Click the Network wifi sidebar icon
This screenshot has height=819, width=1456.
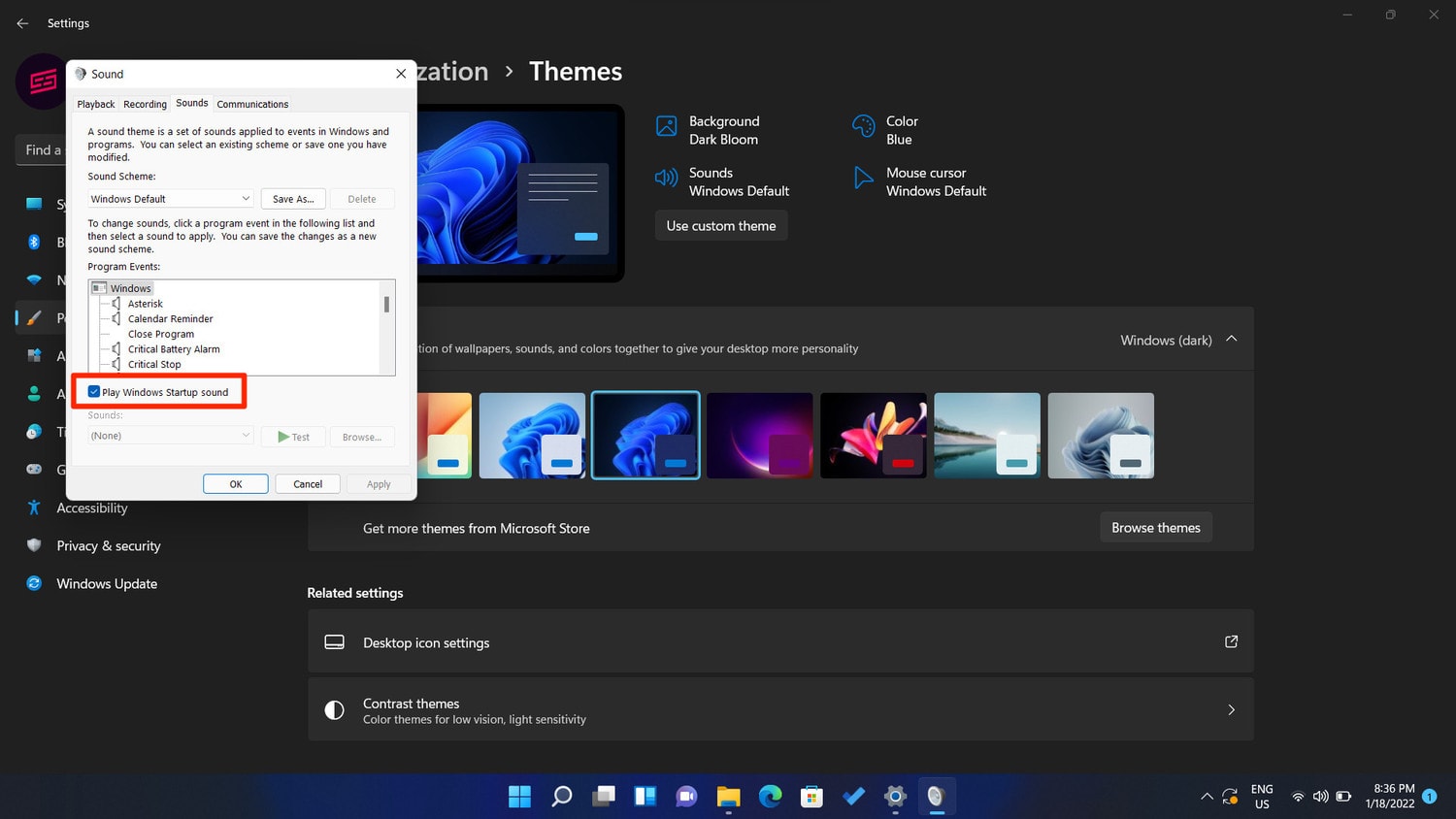34,279
